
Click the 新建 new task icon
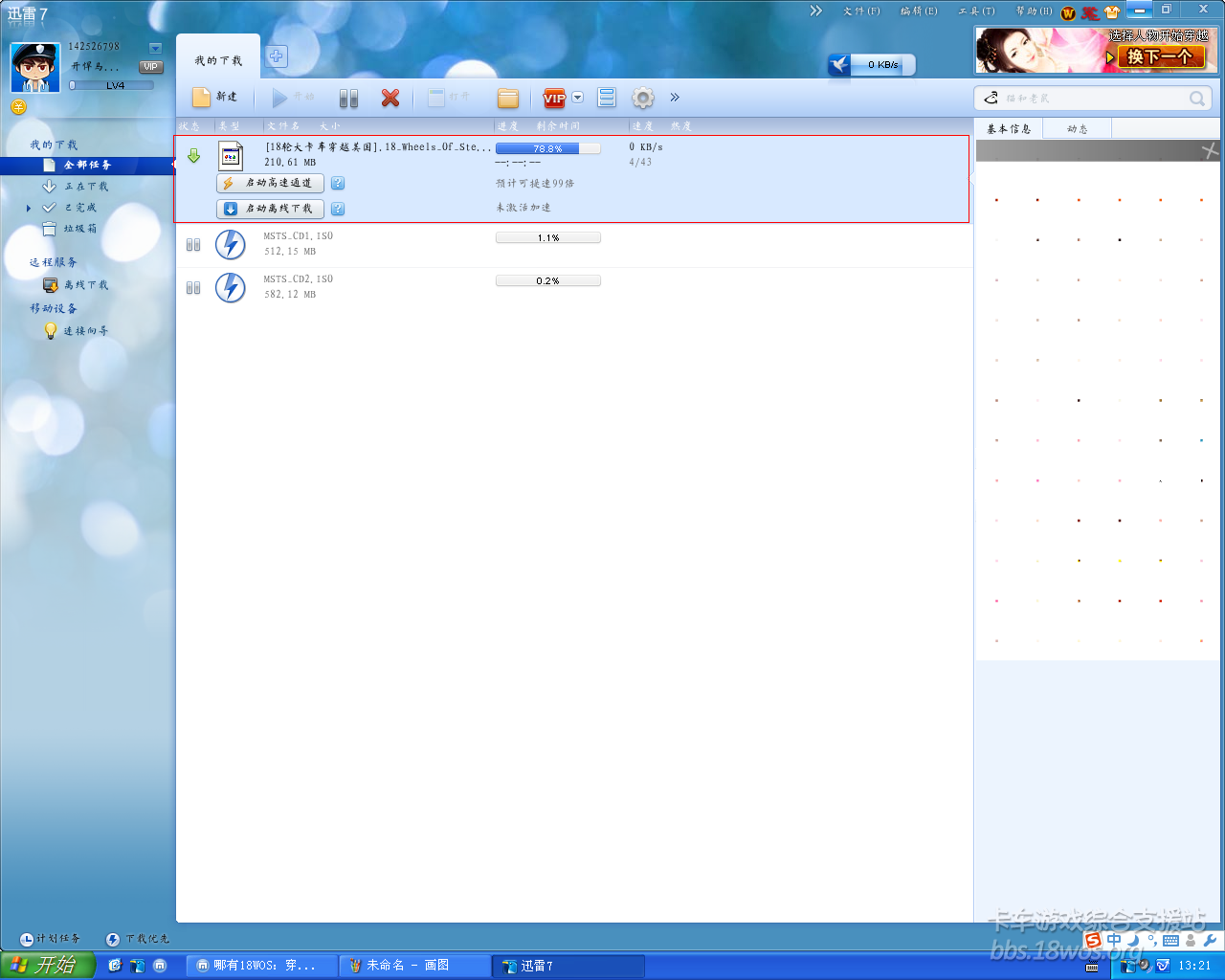202,98
